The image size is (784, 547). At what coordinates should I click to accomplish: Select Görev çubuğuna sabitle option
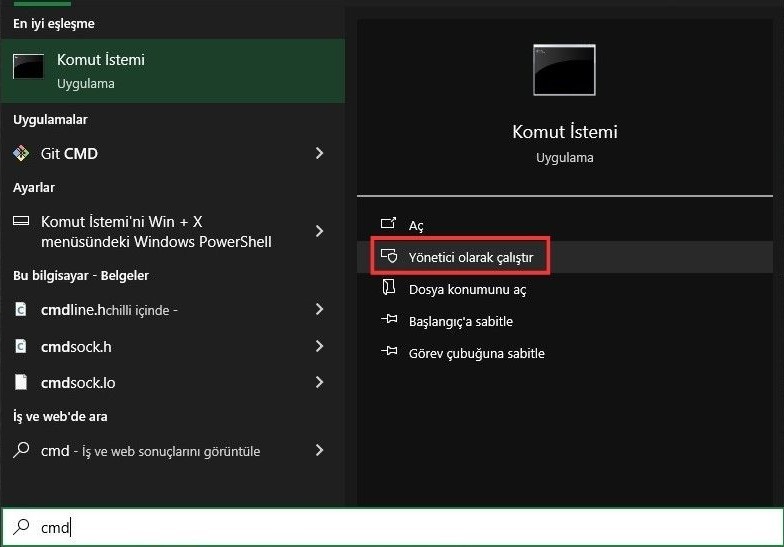(476, 353)
